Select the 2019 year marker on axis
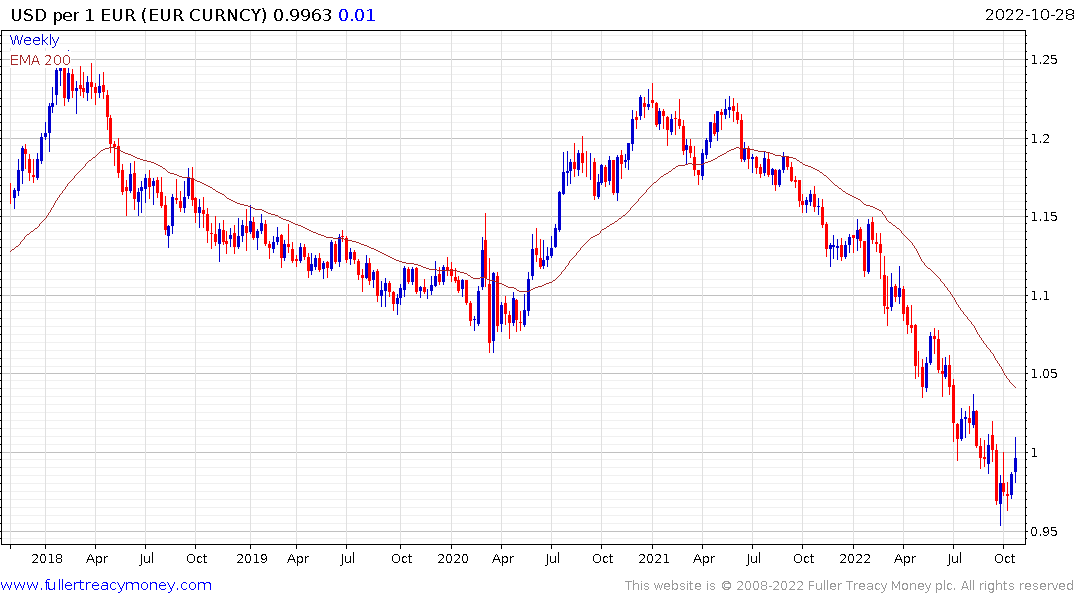Viewport: 1075px width, 600px height. pos(252,559)
